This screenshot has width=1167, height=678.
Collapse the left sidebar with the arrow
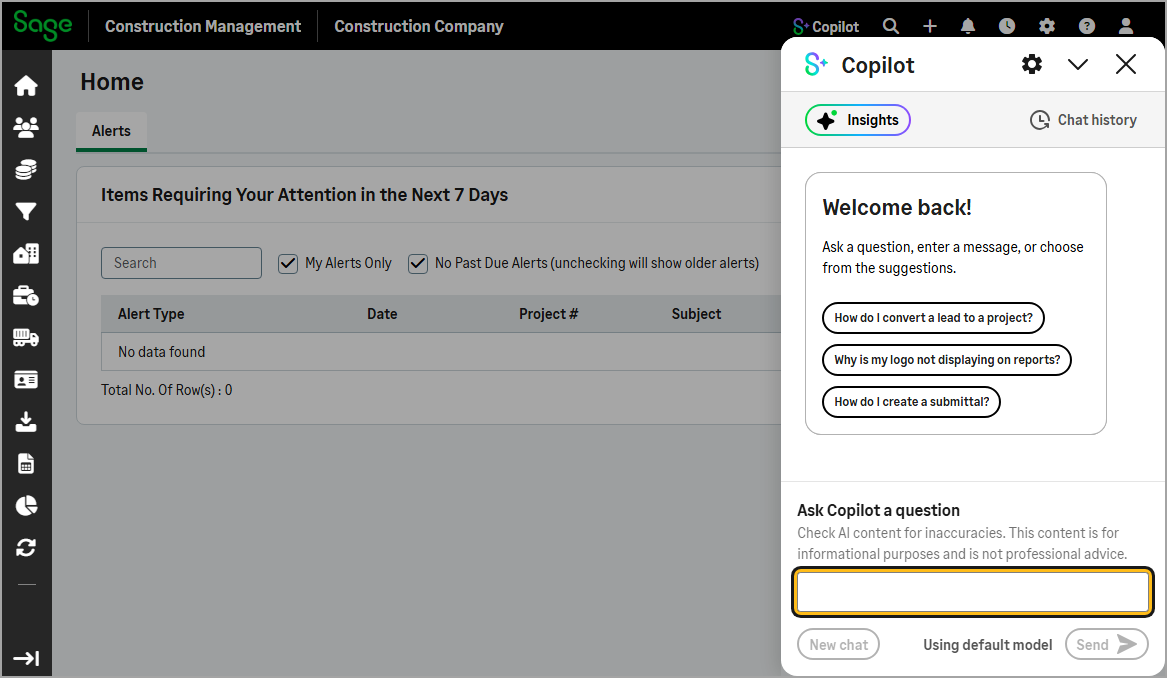point(27,659)
